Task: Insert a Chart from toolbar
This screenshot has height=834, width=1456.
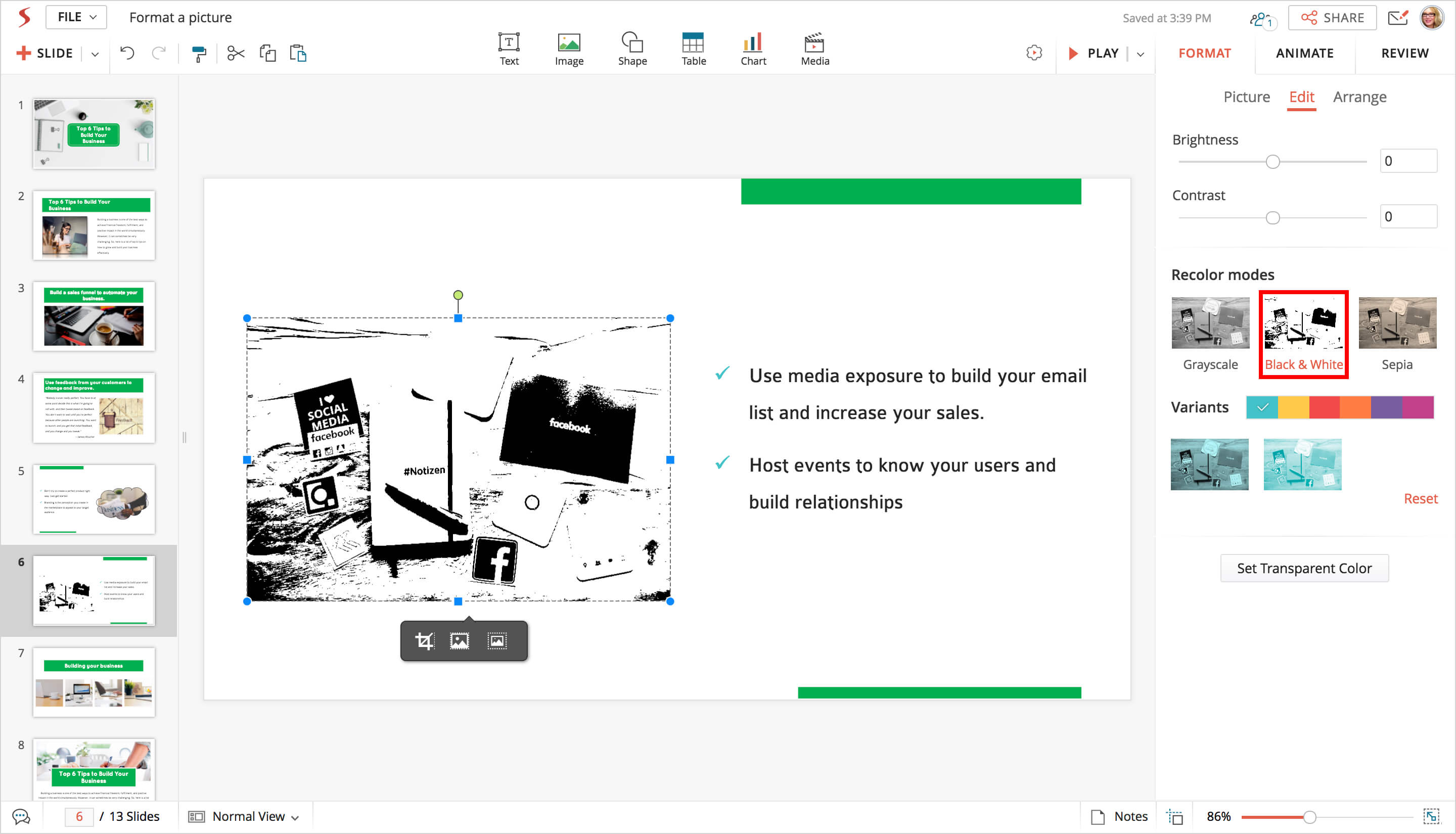Action: point(753,49)
